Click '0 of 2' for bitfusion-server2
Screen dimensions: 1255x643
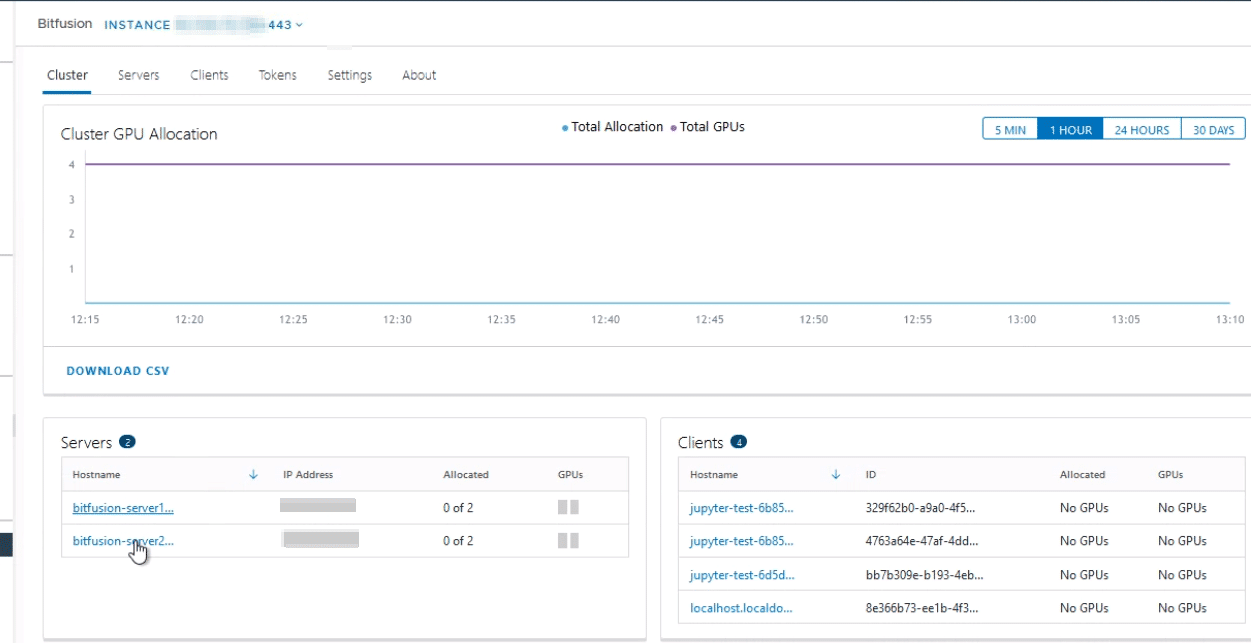[x=458, y=541]
